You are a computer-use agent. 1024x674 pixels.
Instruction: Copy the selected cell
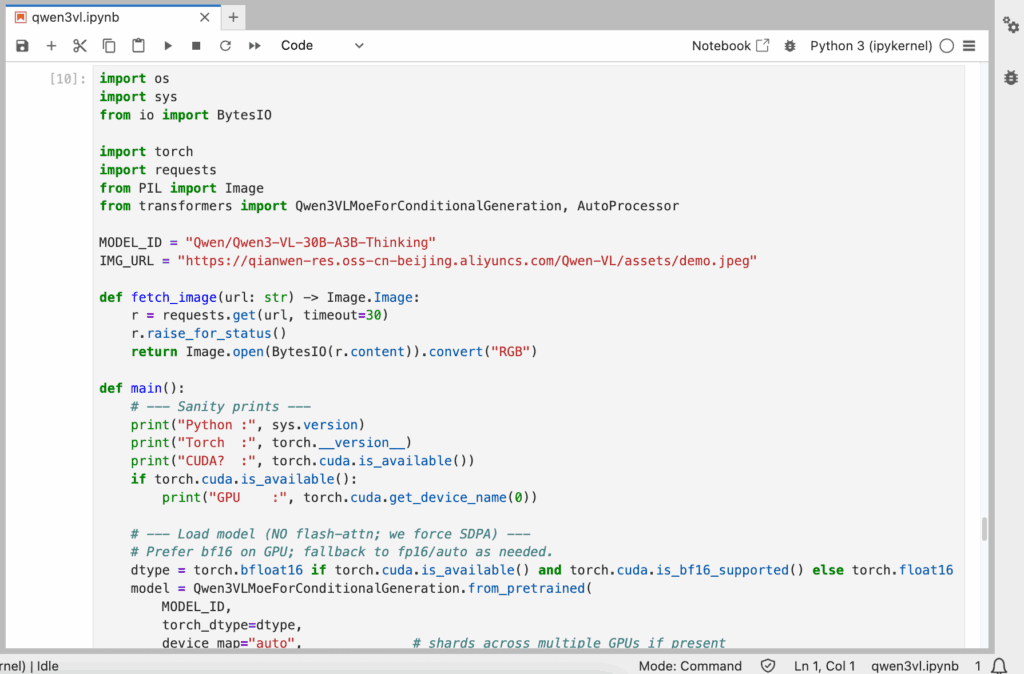(x=109, y=46)
